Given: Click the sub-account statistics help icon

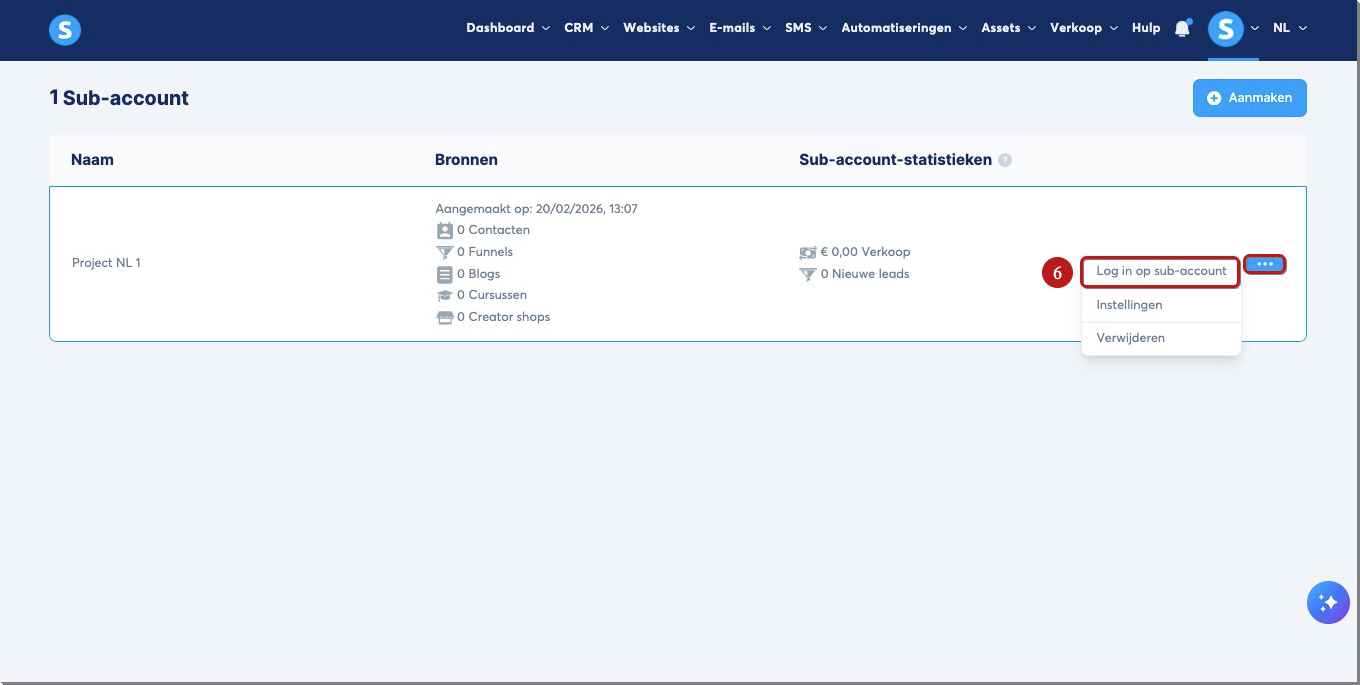Looking at the screenshot, I should 1005,160.
